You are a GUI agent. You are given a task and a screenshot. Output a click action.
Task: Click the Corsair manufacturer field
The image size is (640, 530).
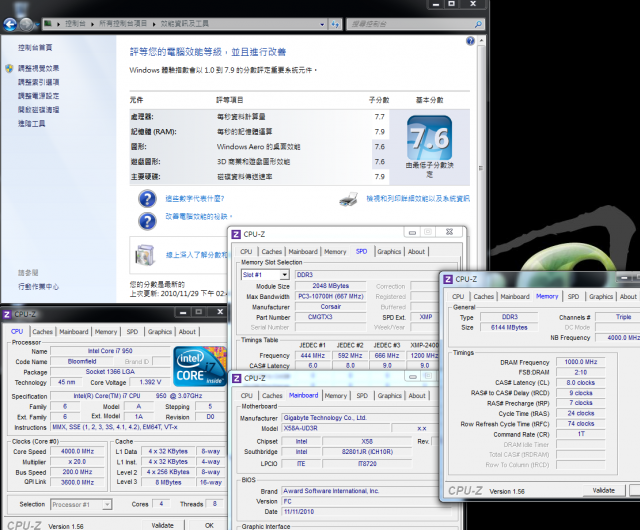click(331, 307)
